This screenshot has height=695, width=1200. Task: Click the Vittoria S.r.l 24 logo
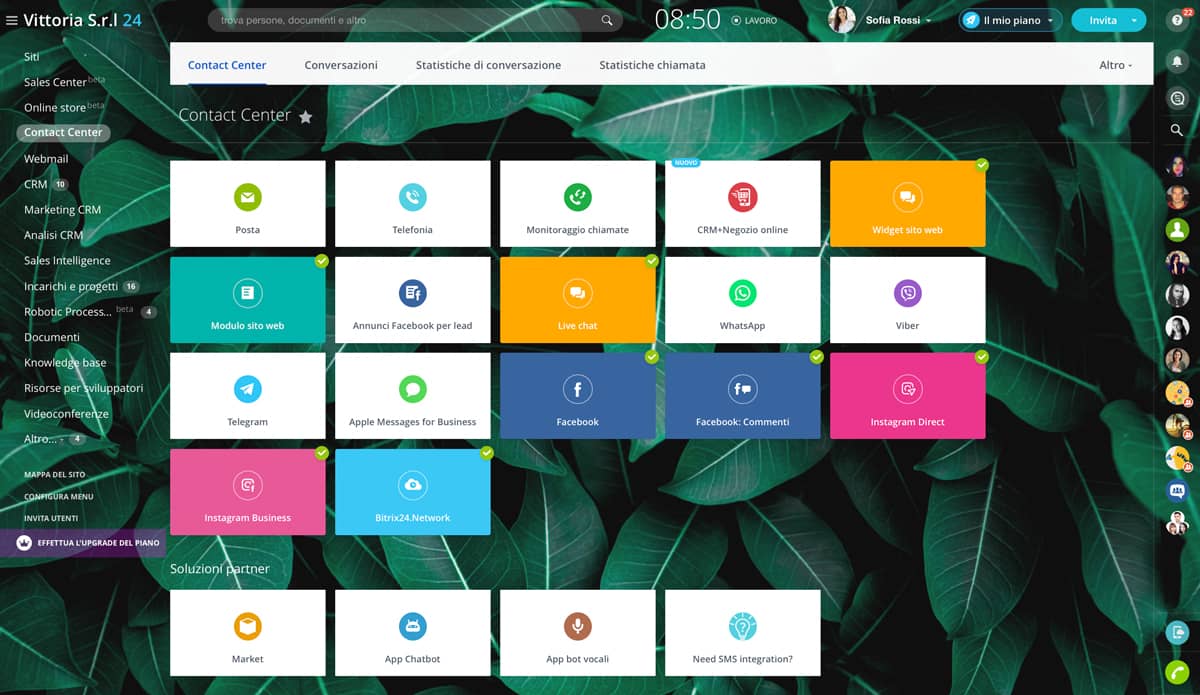[x=82, y=20]
